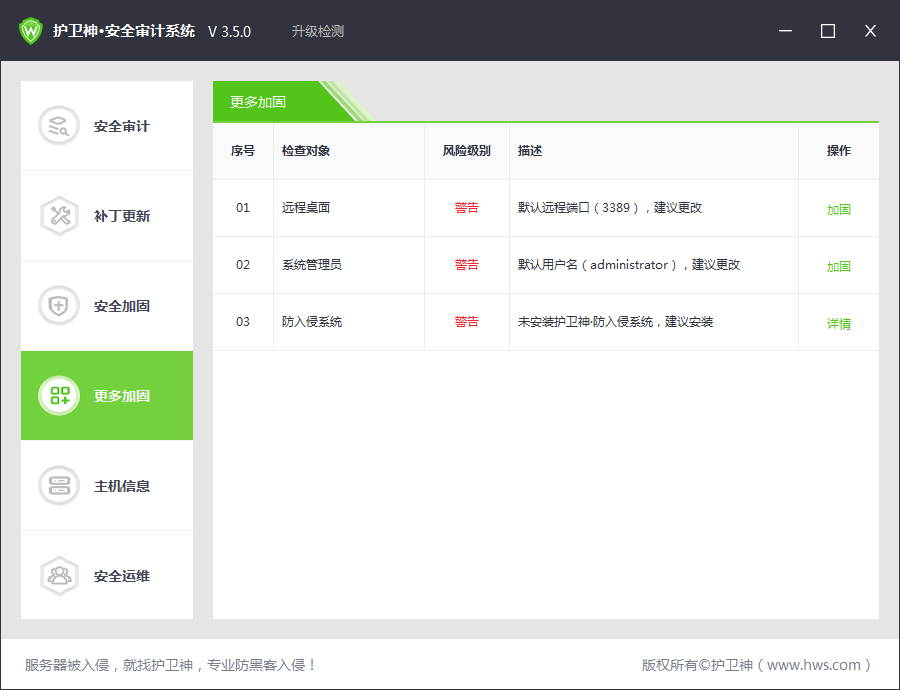900x690 pixels.
Task: Switch to the 安全审计 menu label
Action: coord(122,126)
